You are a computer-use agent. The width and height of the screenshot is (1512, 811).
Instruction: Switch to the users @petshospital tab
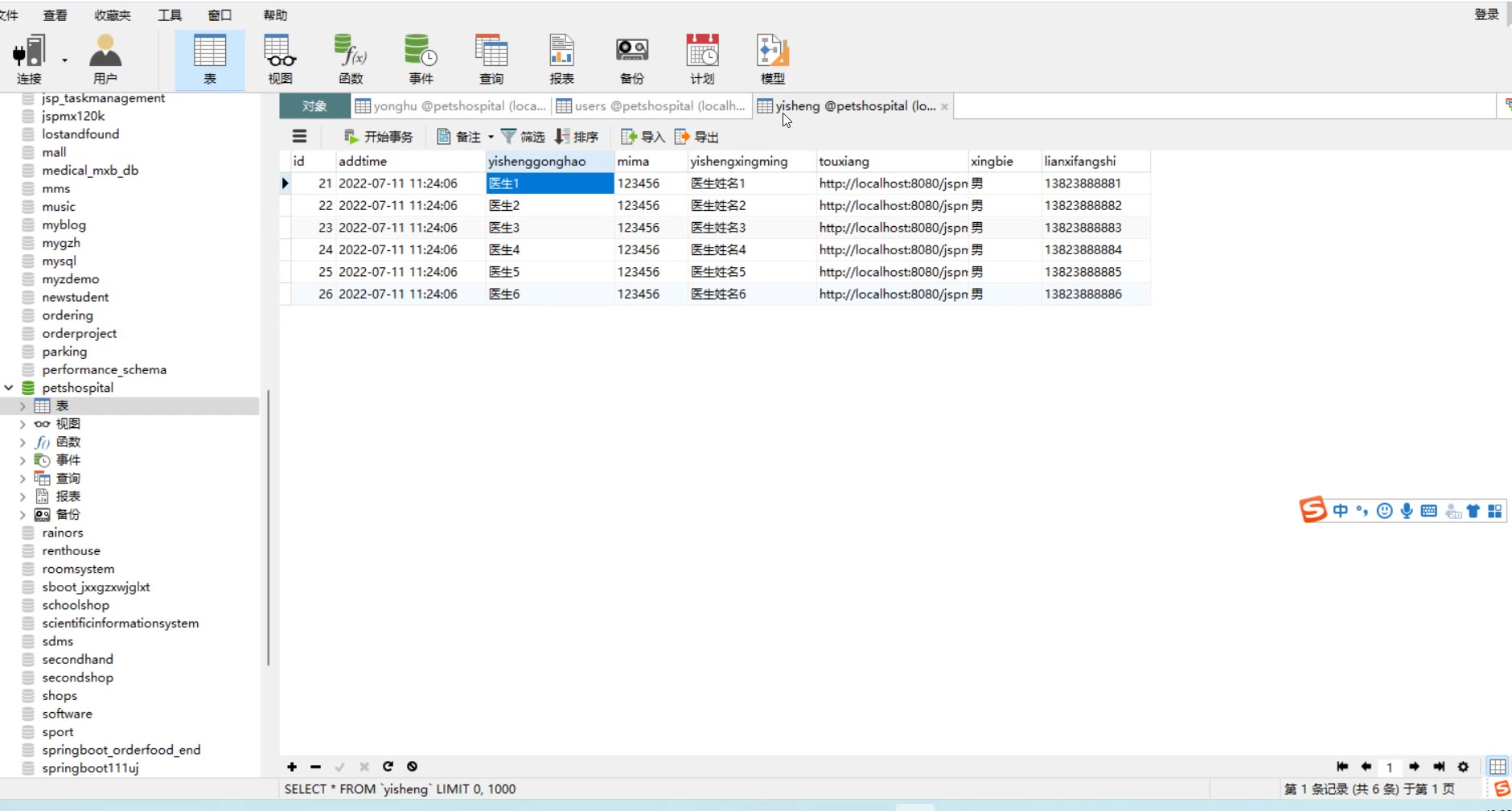pyautogui.click(x=651, y=106)
